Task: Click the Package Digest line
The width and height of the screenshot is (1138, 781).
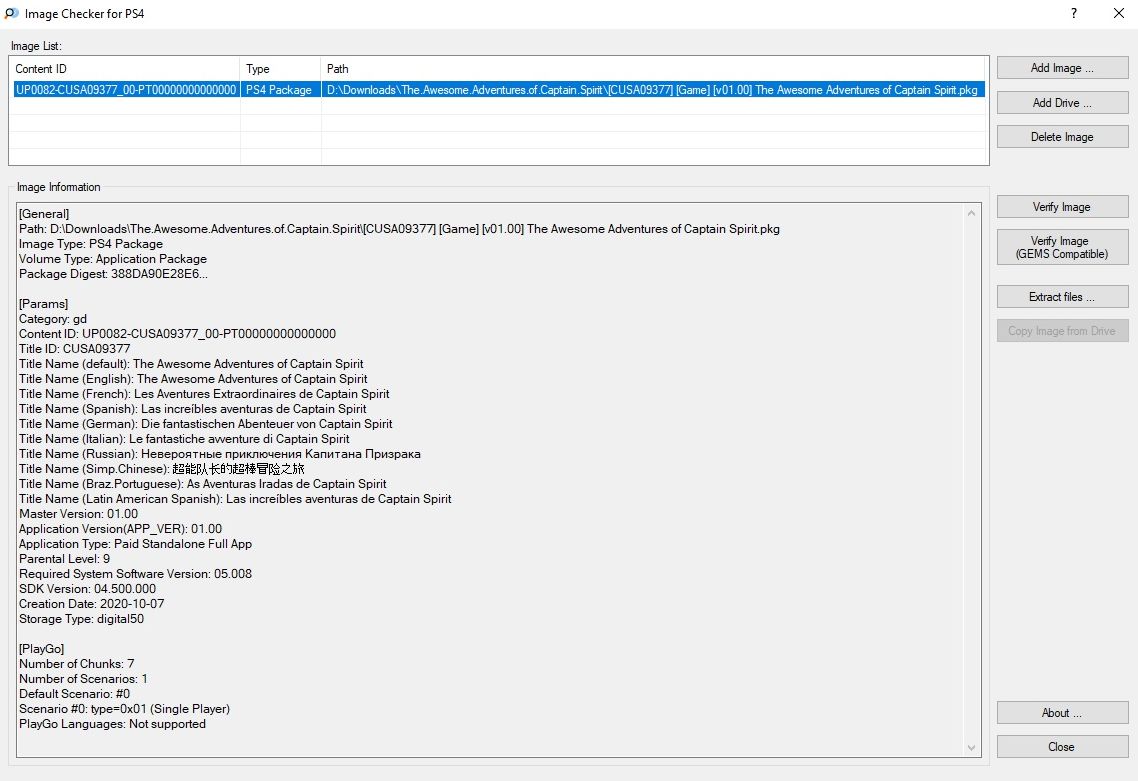Action: [113, 274]
